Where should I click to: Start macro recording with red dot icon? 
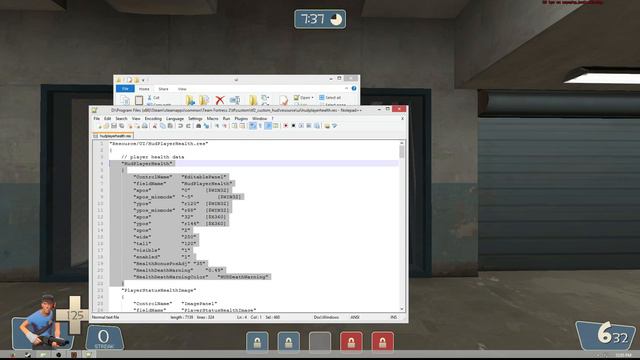pyautogui.click(x=285, y=126)
